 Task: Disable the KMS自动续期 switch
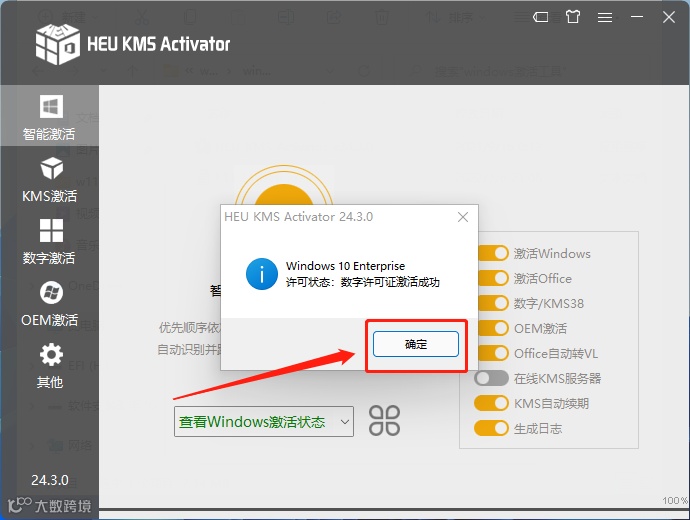(x=491, y=403)
